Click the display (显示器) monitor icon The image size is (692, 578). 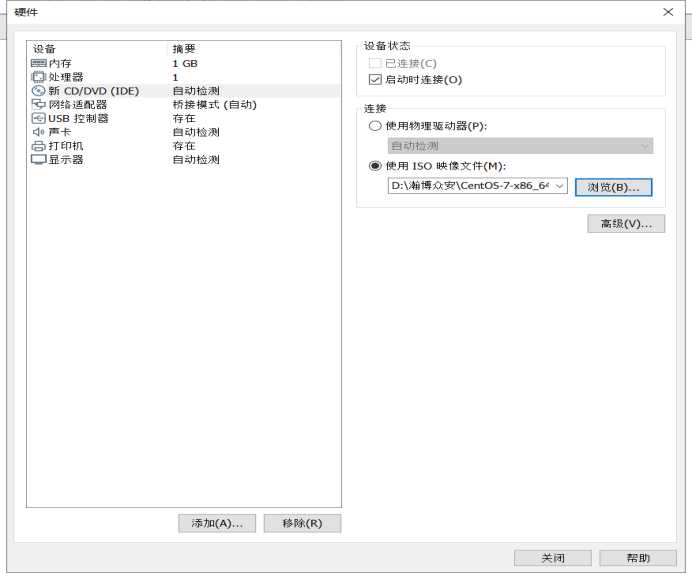click(39, 160)
